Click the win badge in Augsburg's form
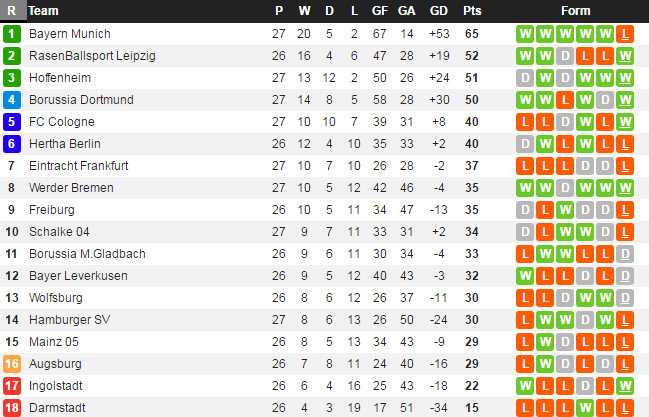 tap(545, 363)
